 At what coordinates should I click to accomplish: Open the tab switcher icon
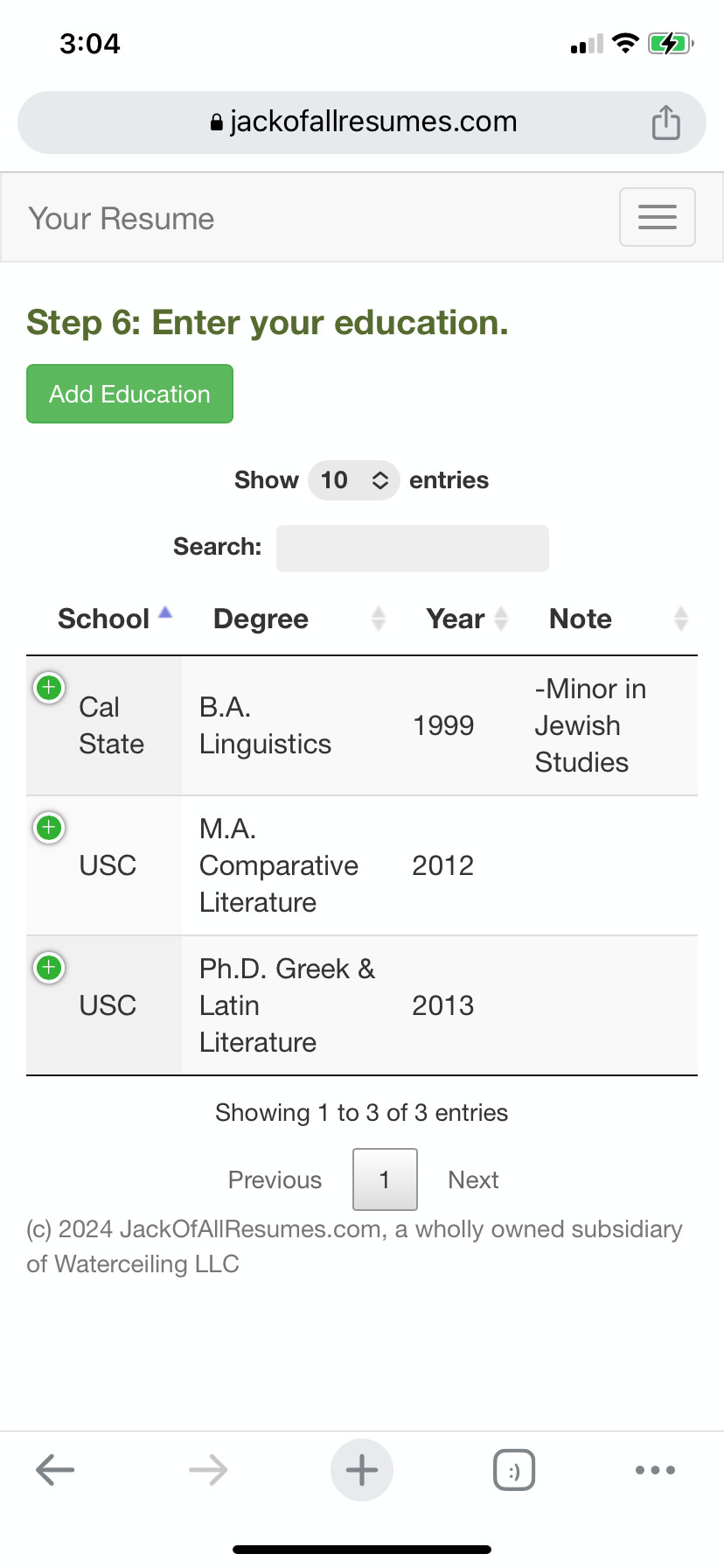pyautogui.click(x=514, y=1470)
